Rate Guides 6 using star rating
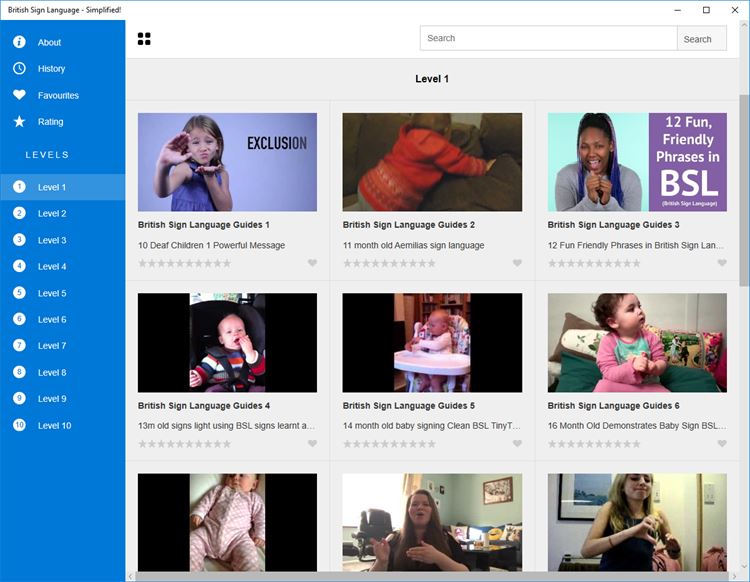 coord(594,444)
